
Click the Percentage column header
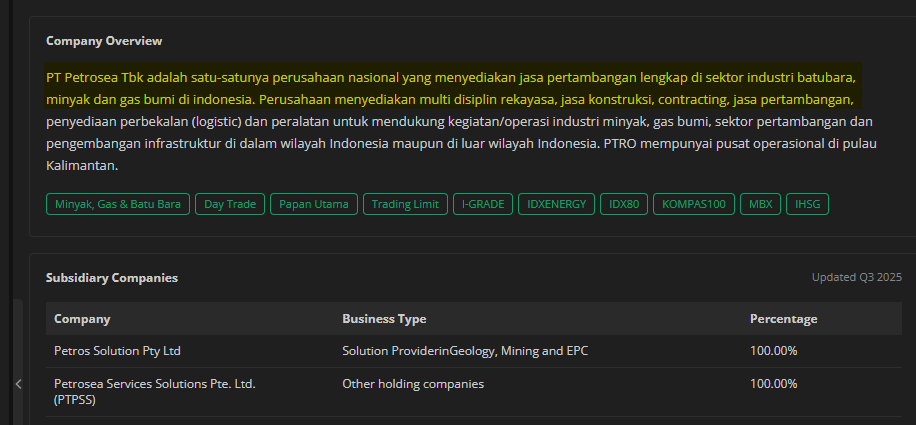[783, 319]
